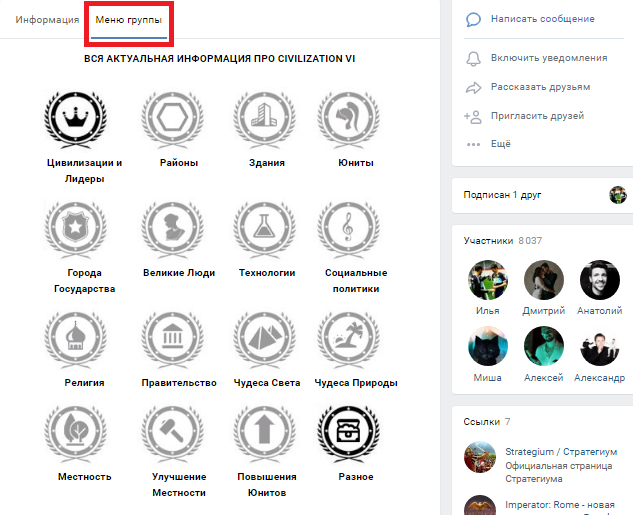Open Анатолий's profile avatar
The width and height of the screenshot is (633, 515).
pos(599,280)
